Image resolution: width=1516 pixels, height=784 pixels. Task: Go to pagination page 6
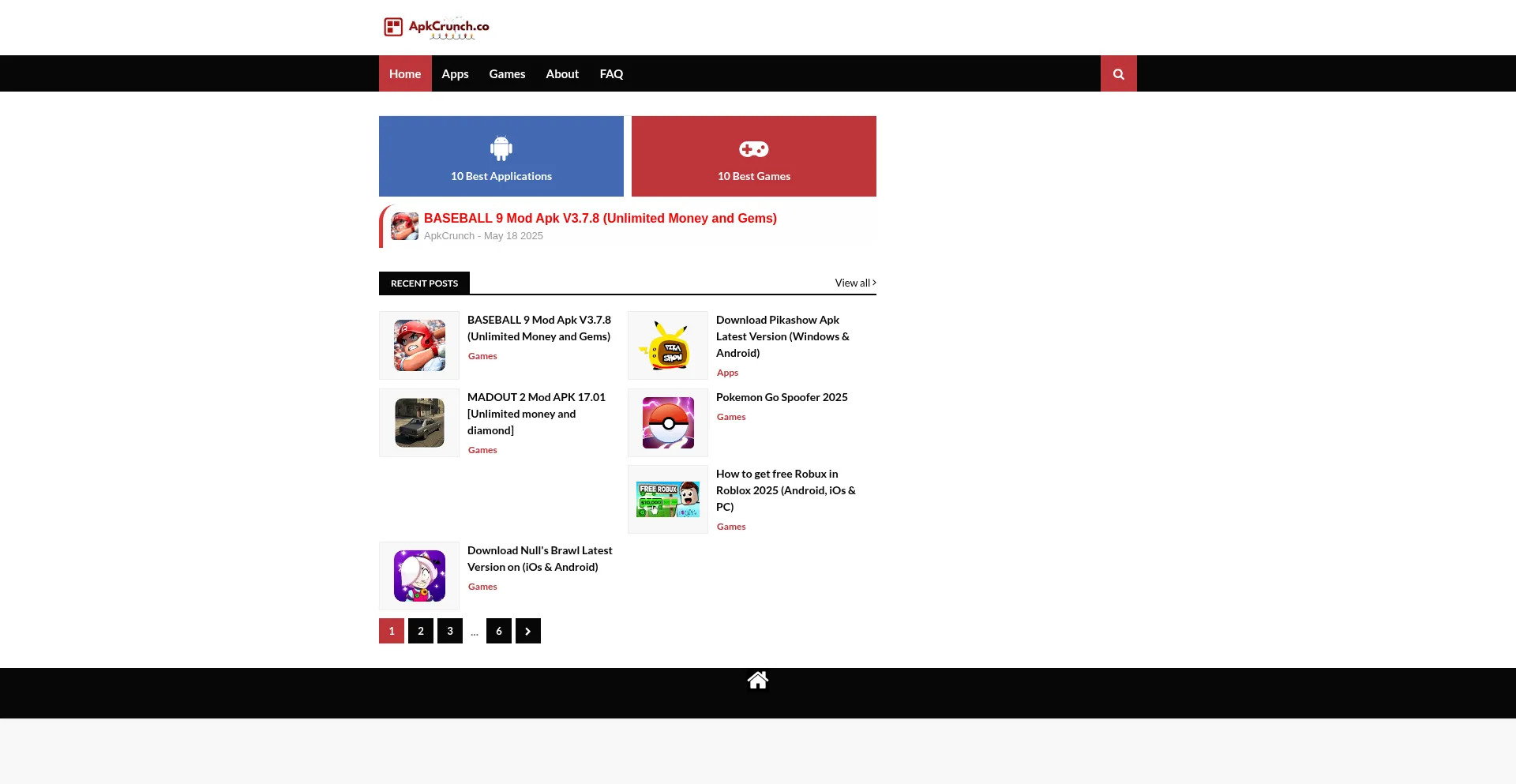click(x=499, y=631)
